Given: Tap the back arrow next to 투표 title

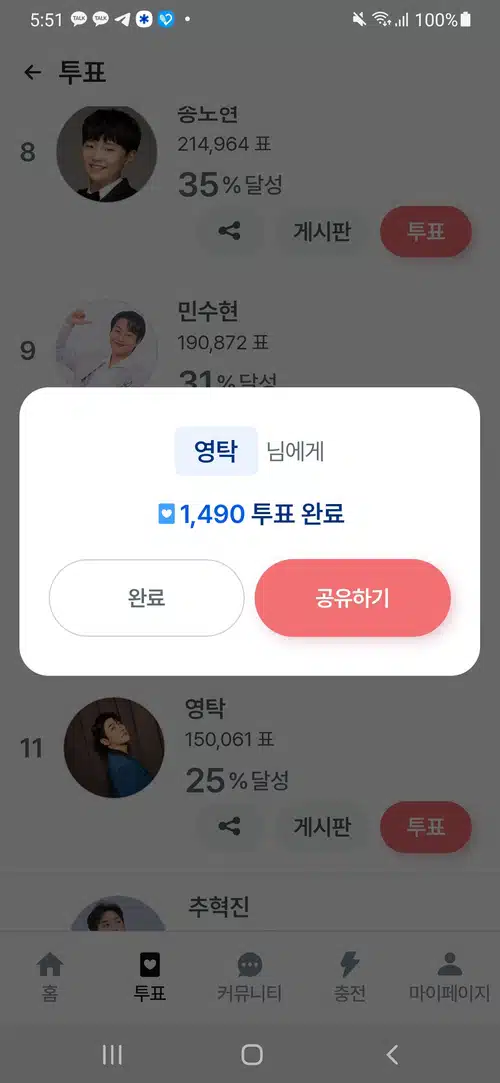Looking at the screenshot, I should [x=32, y=73].
